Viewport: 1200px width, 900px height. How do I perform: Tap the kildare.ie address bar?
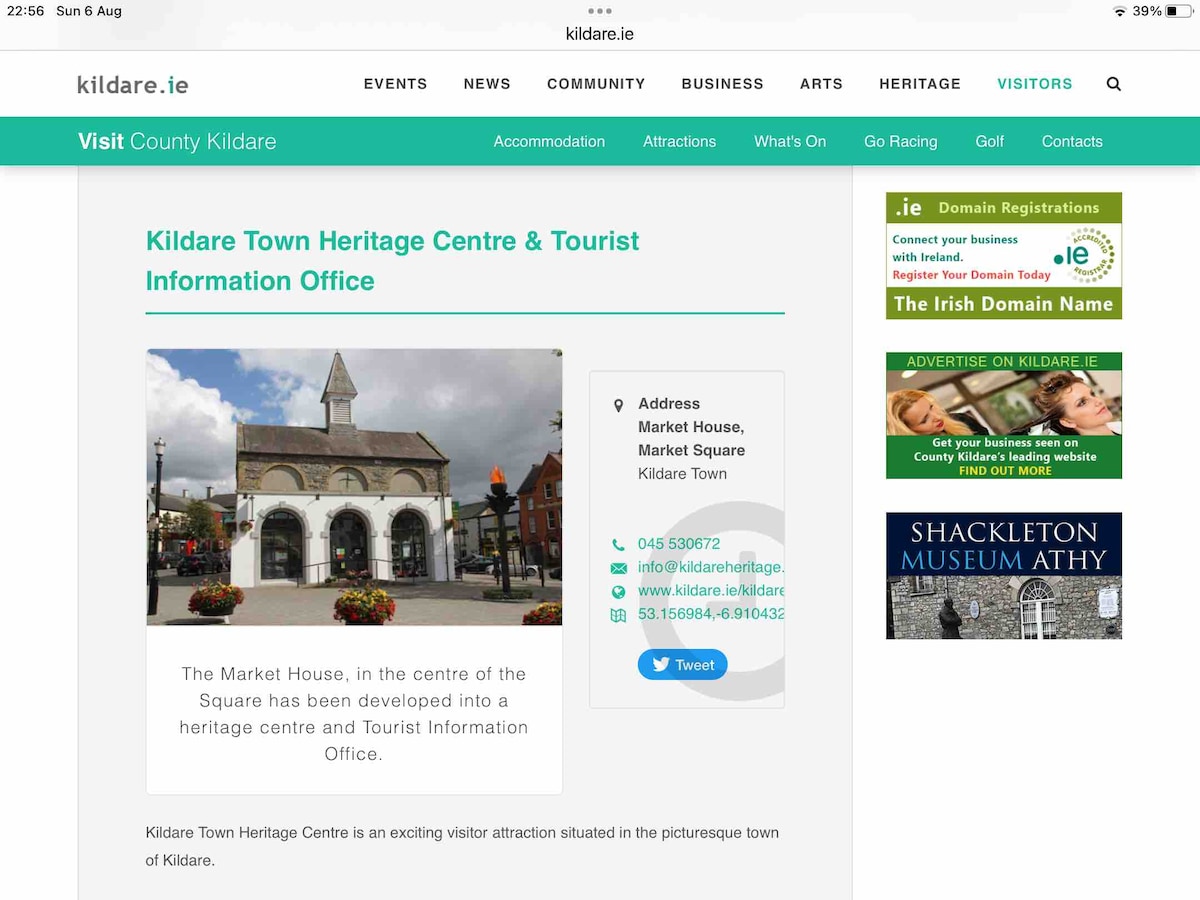pos(600,34)
